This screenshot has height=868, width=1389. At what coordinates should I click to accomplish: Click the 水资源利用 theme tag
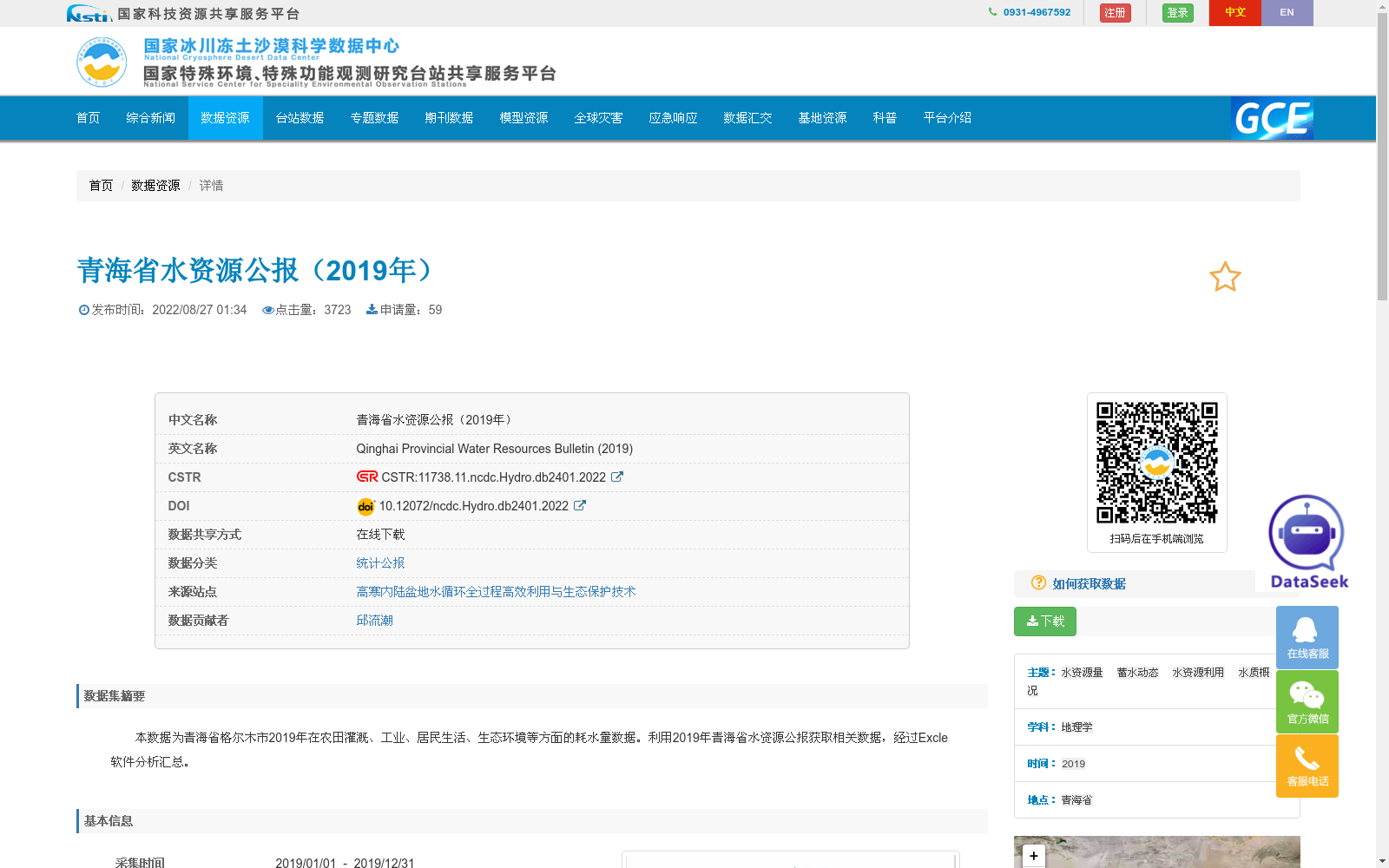pos(1198,673)
